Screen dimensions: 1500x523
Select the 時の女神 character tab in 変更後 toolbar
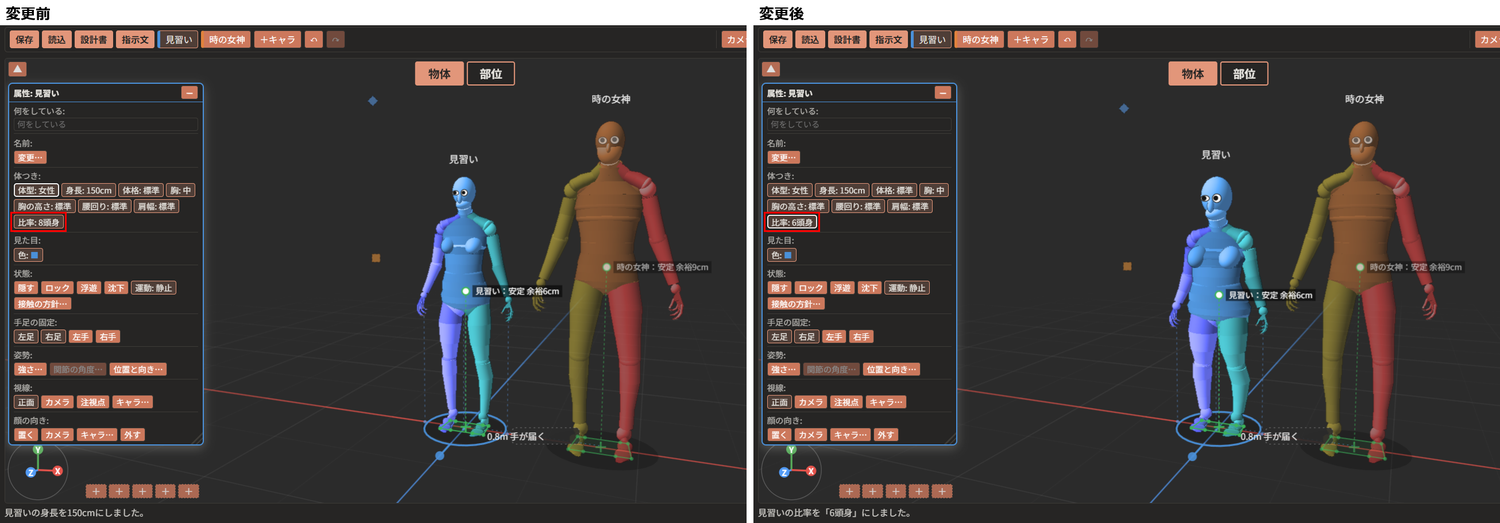tap(979, 40)
